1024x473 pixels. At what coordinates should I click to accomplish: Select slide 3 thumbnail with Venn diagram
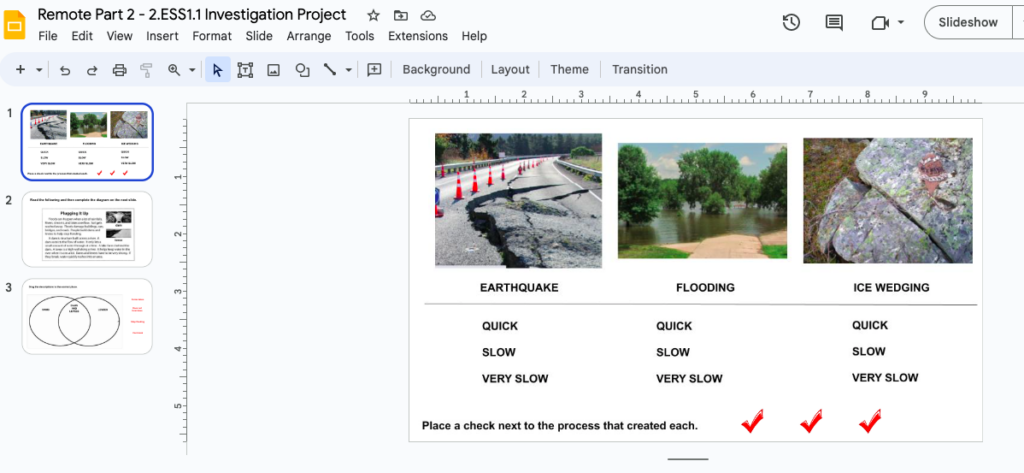(x=87, y=316)
